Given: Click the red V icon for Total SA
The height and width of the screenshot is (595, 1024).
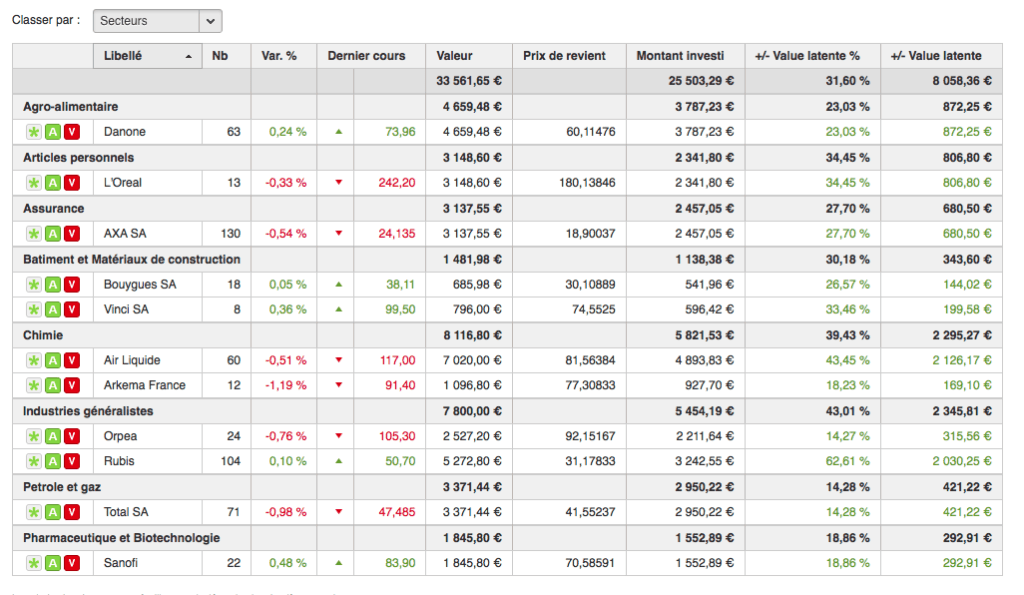Looking at the screenshot, I should pyautogui.click(x=72, y=512).
